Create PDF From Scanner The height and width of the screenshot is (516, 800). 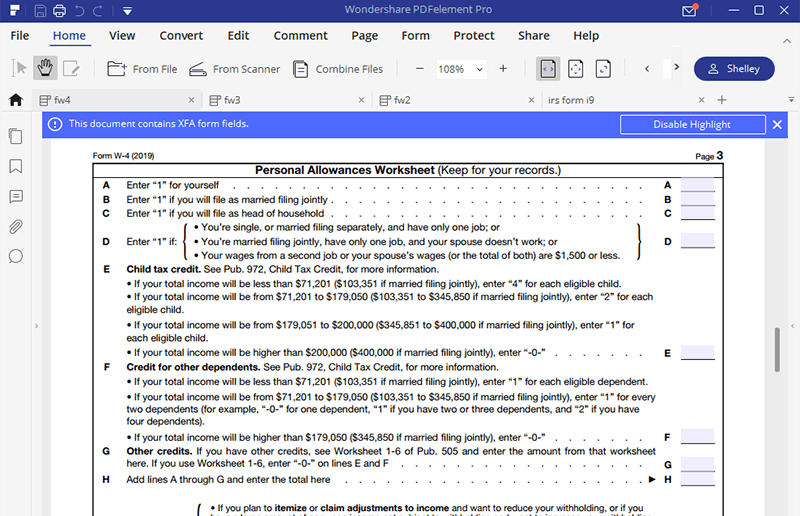234,69
